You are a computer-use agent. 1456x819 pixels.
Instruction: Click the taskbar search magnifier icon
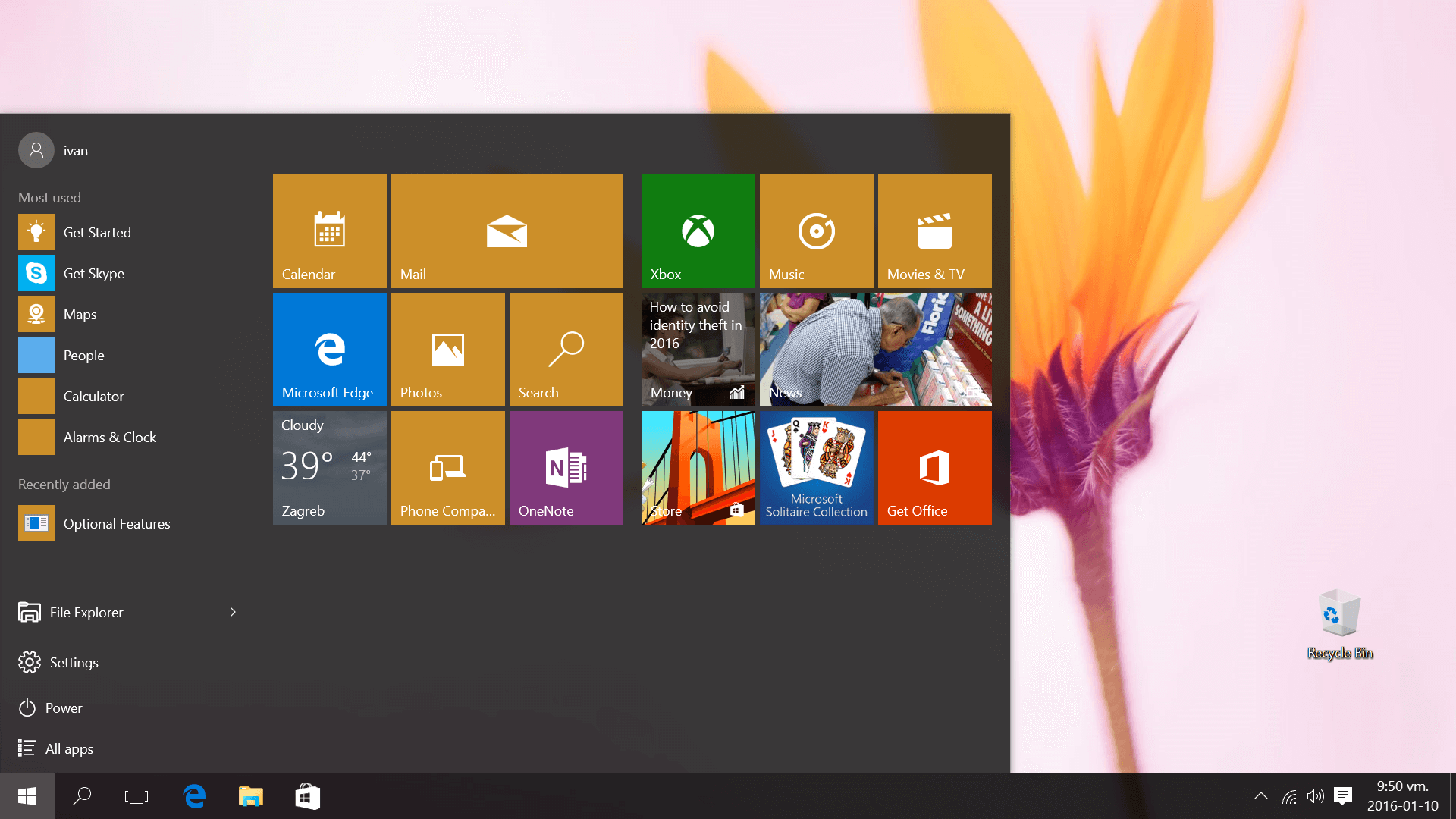(x=82, y=796)
